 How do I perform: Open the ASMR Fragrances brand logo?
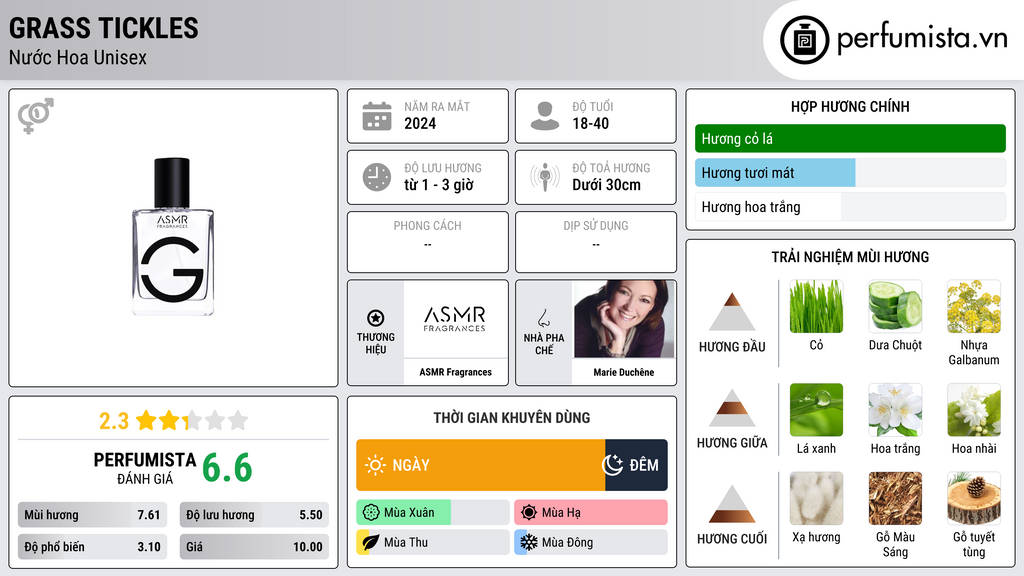click(x=455, y=319)
